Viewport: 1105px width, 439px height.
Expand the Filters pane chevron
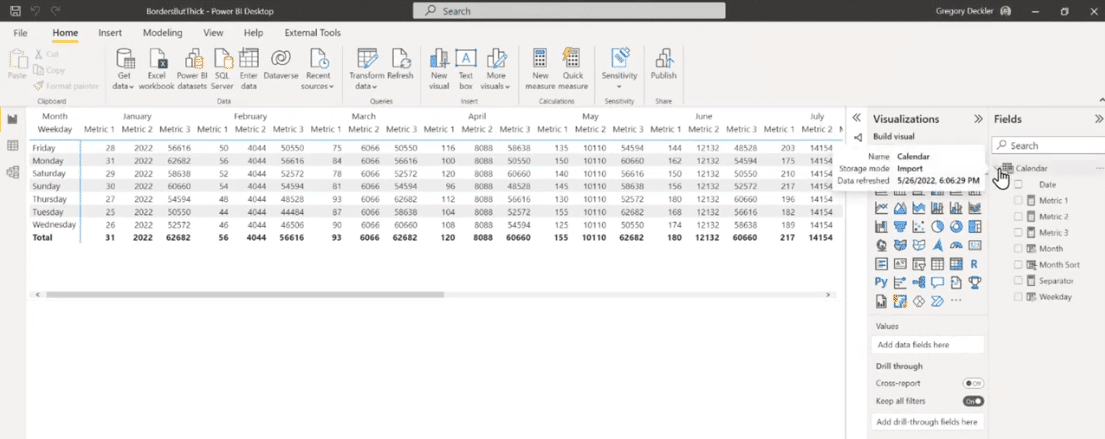click(x=857, y=118)
